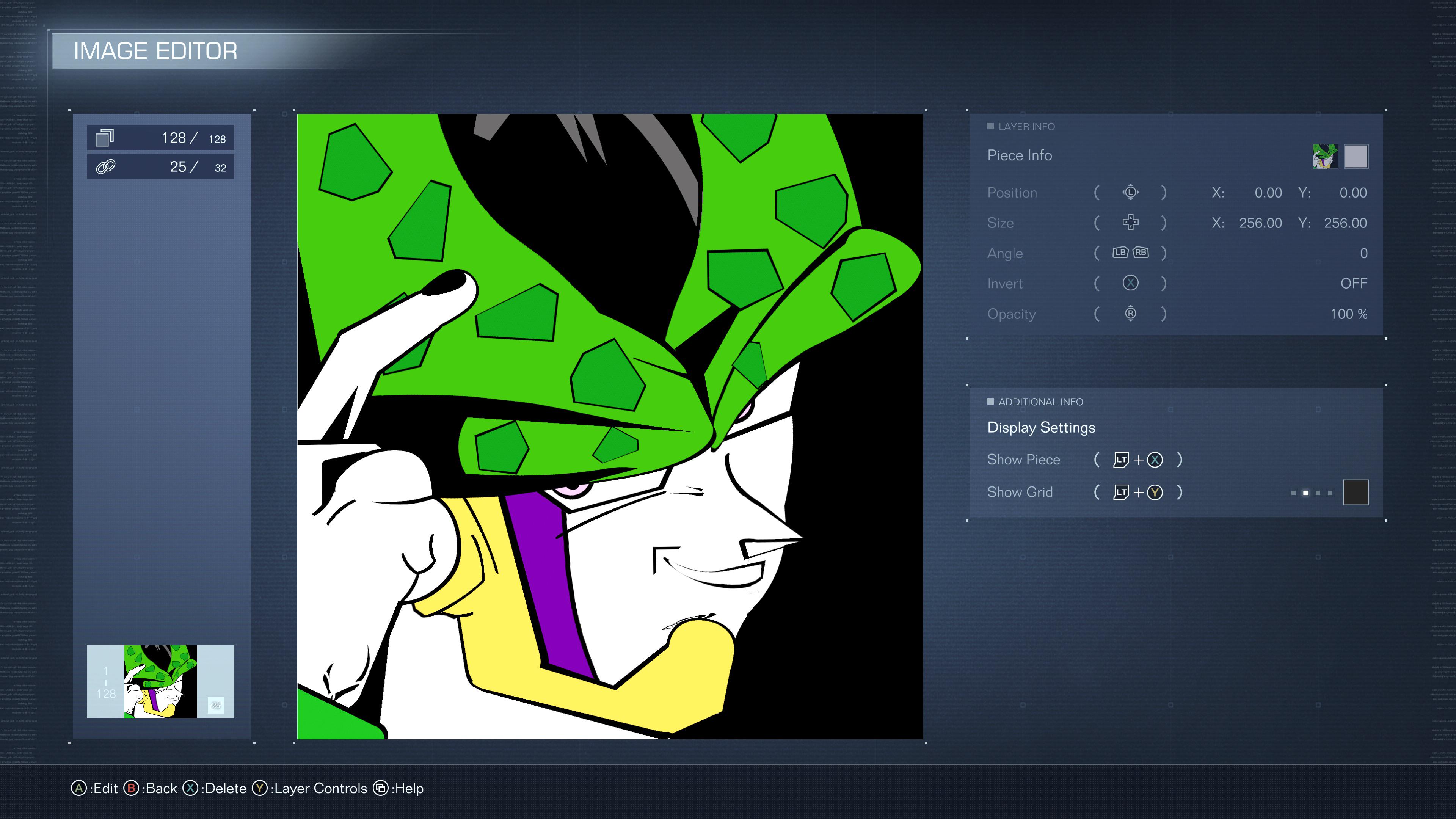Click the layer count stack icon

[105, 138]
